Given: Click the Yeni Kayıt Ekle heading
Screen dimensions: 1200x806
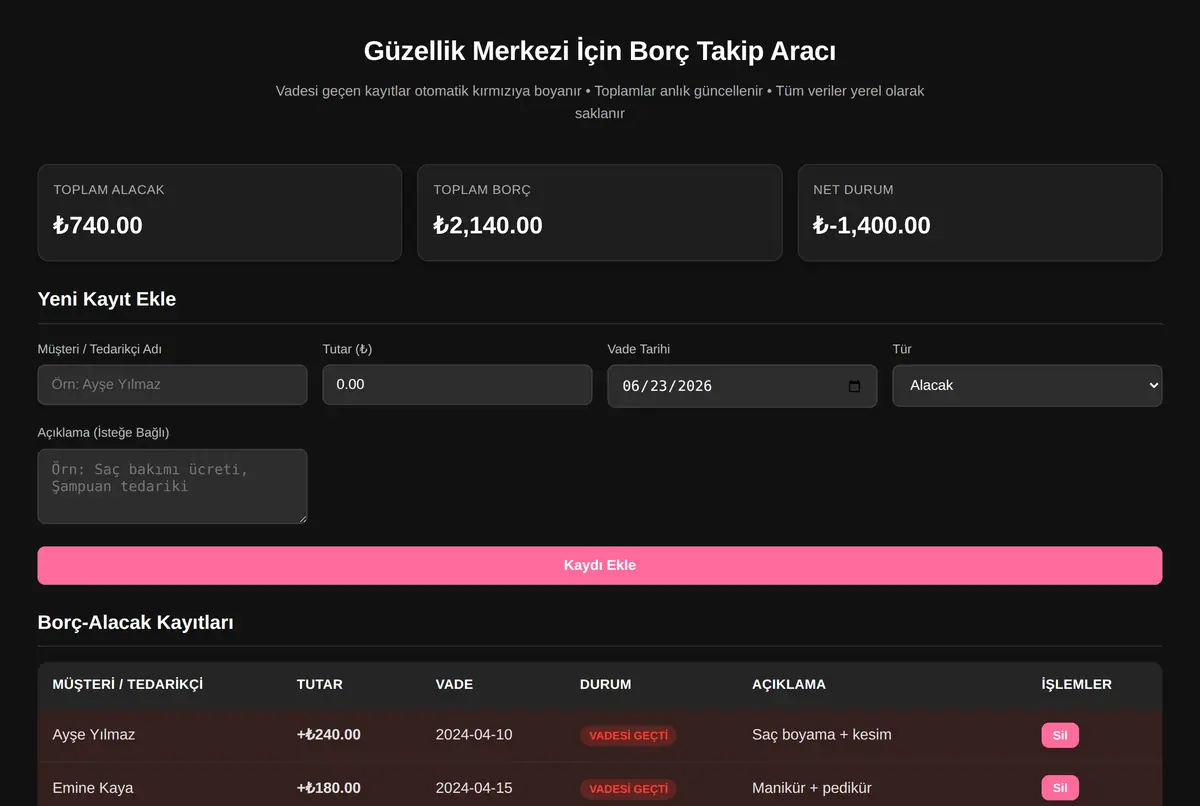Looking at the screenshot, I should pyautogui.click(x=107, y=299).
